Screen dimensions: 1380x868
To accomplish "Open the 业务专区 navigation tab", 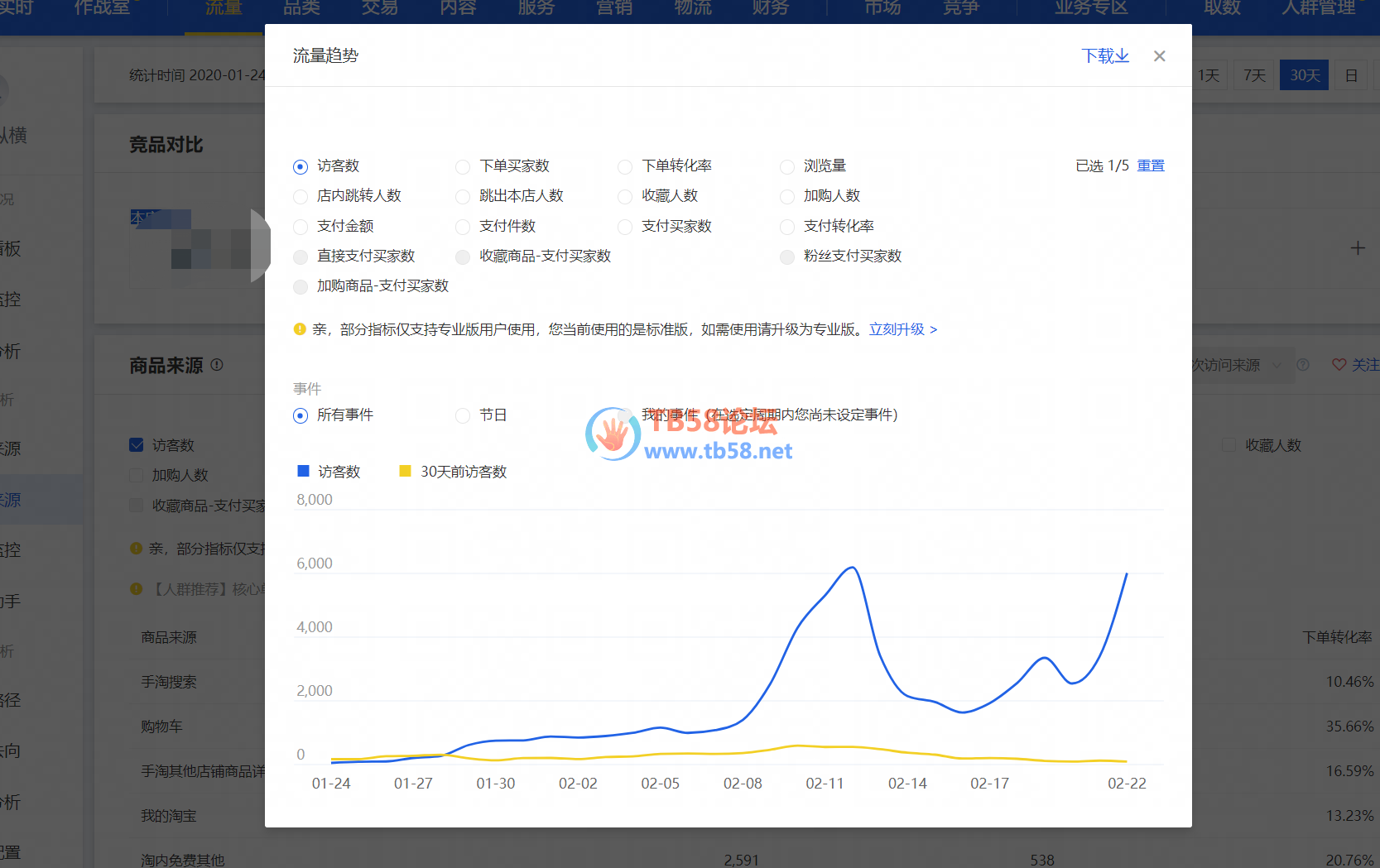I will pyautogui.click(x=1091, y=8).
